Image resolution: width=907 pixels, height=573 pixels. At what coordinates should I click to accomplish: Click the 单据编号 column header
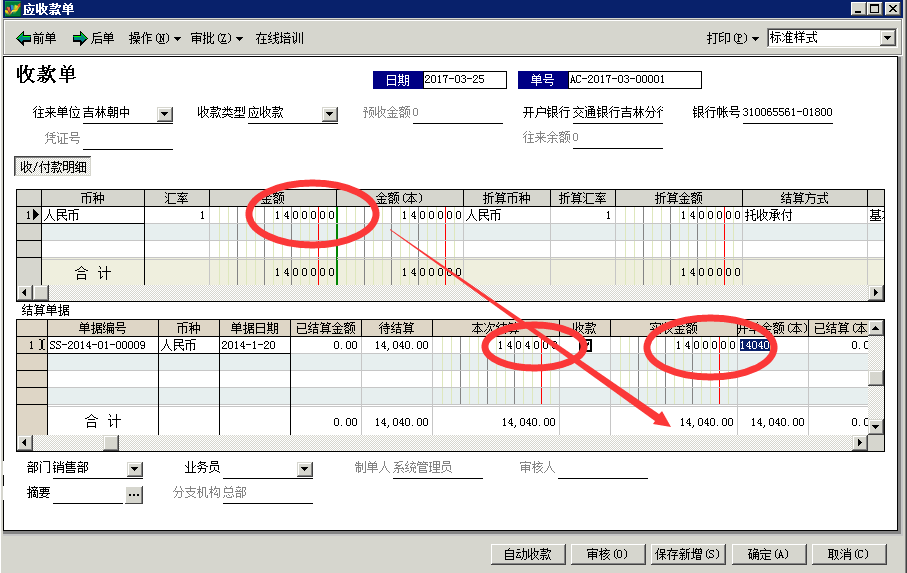click(102, 328)
